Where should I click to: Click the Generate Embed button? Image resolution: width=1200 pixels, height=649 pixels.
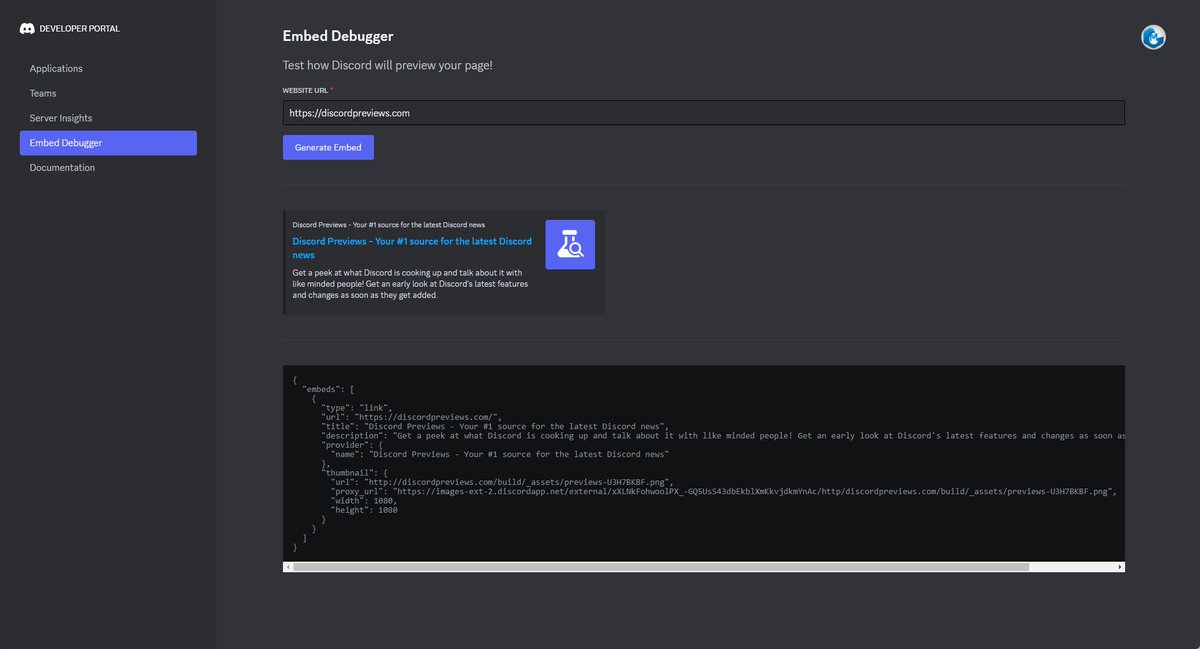pyautogui.click(x=328, y=148)
